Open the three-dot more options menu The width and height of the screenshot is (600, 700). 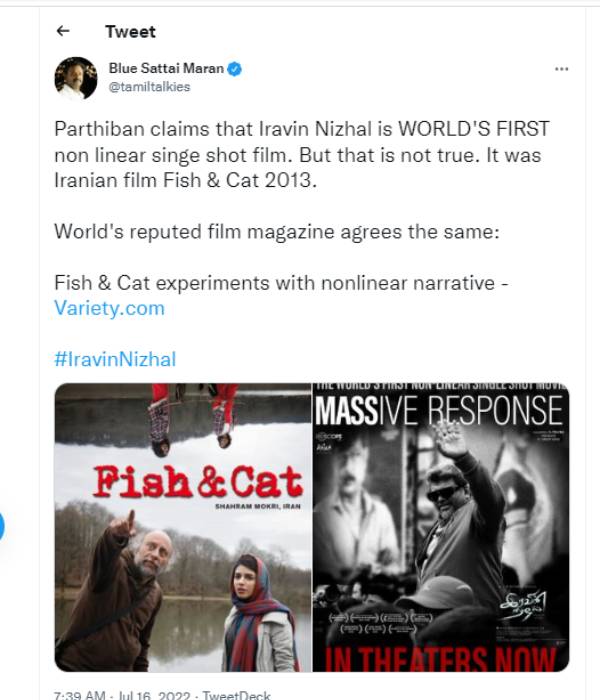561,69
